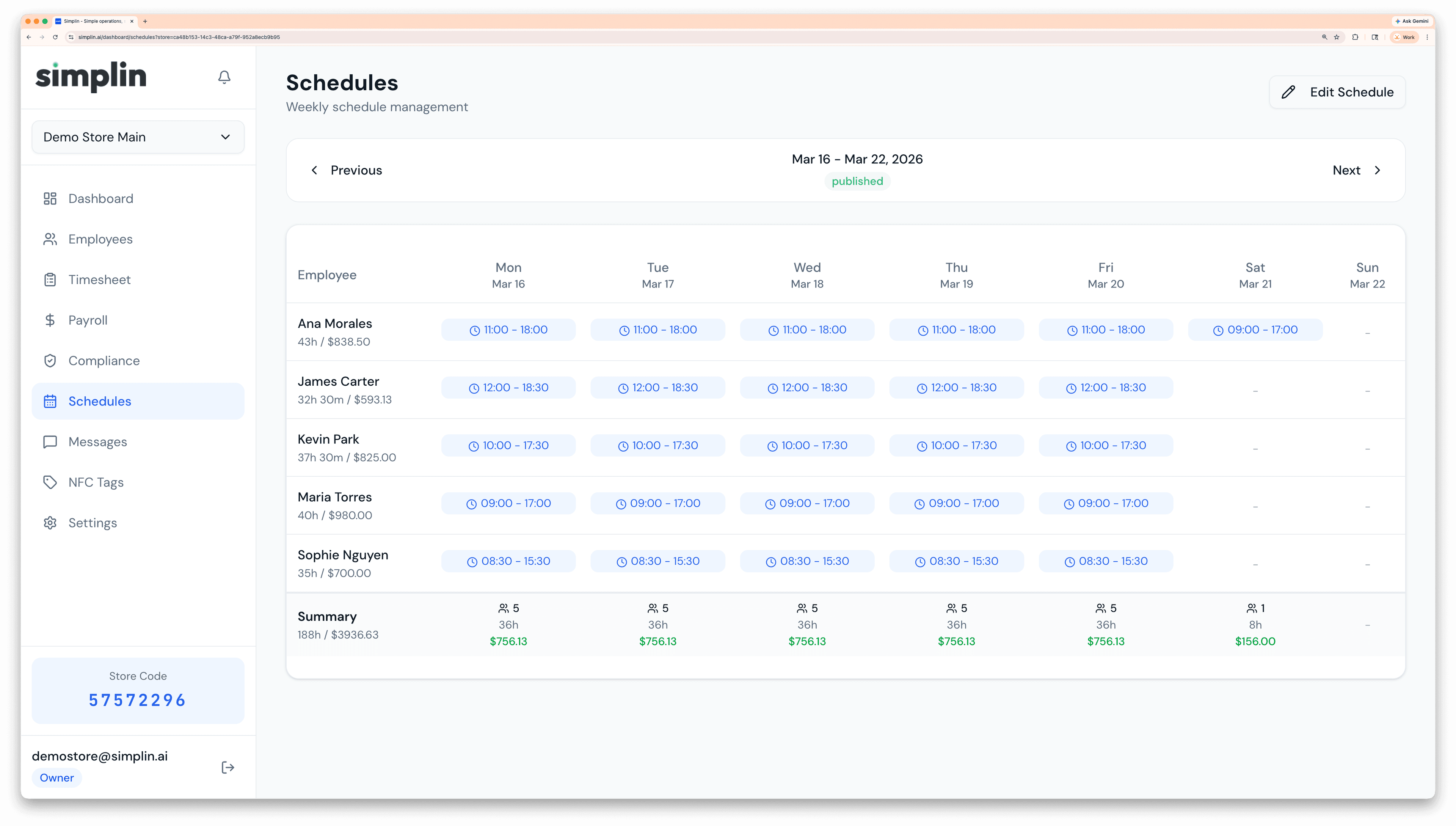Click the Next week chevron arrow

click(1378, 170)
